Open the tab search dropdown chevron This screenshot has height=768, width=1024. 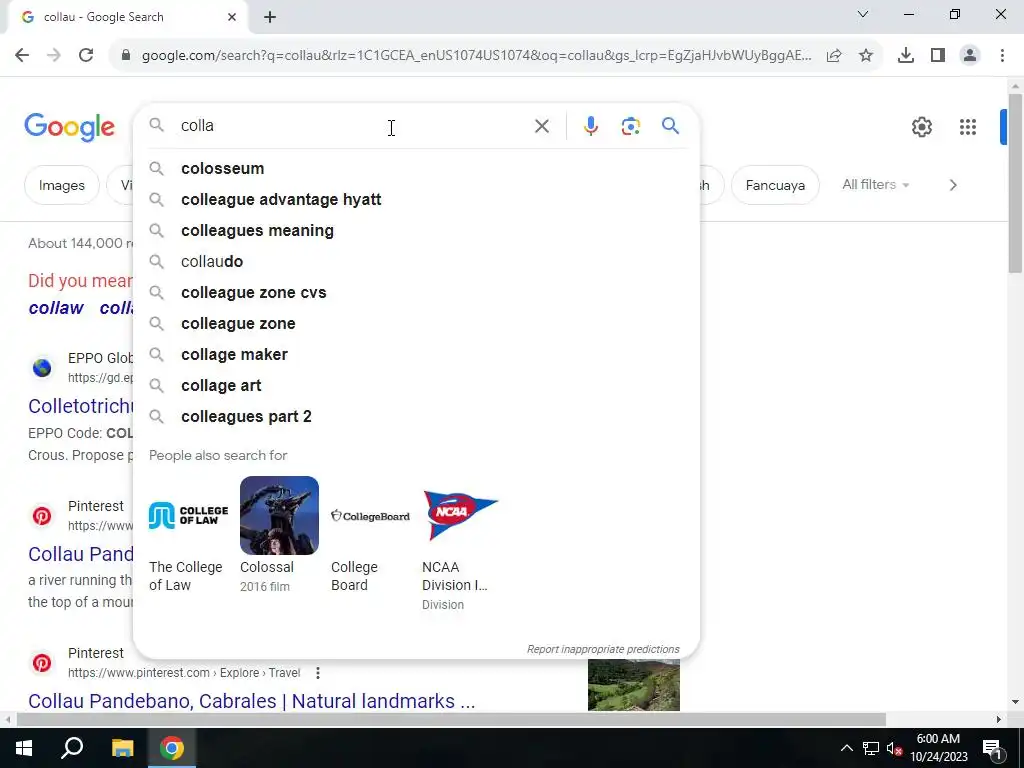click(x=863, y=14)
